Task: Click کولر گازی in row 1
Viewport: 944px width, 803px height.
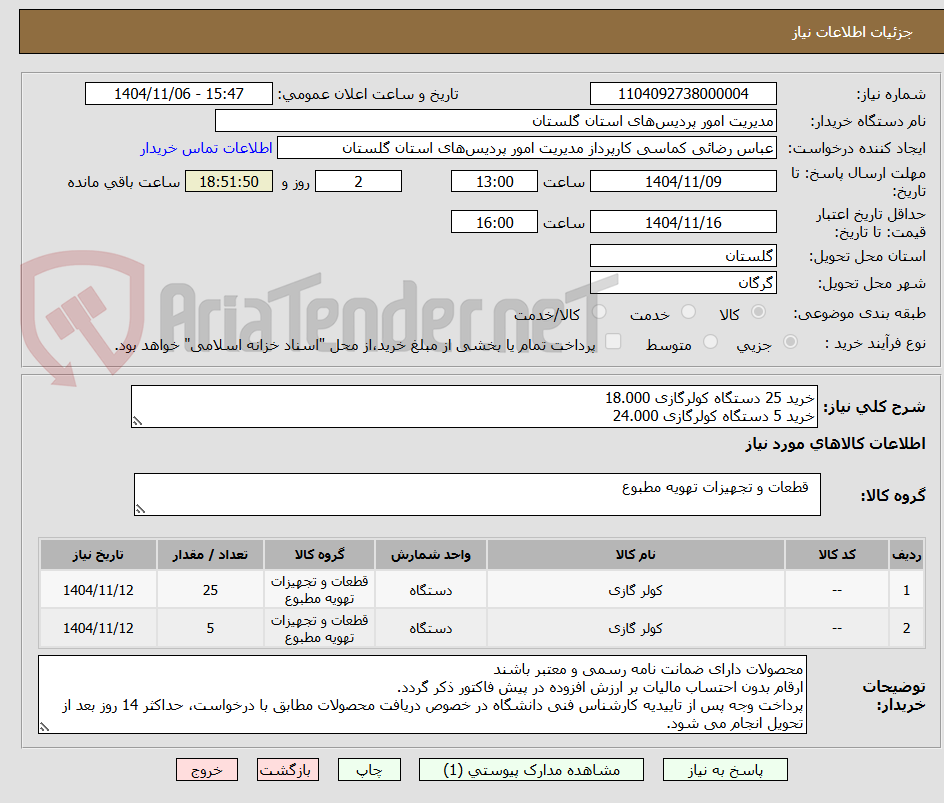Action: [x=635, y=591]
